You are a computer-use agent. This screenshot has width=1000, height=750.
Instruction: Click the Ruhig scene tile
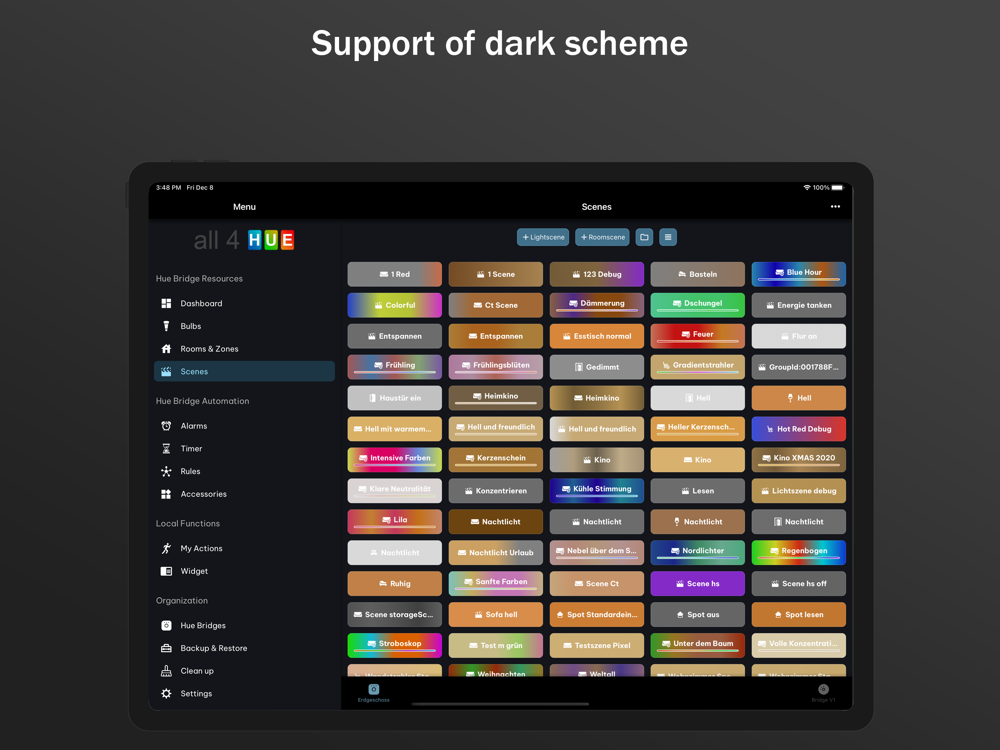(x=395, y=584)
